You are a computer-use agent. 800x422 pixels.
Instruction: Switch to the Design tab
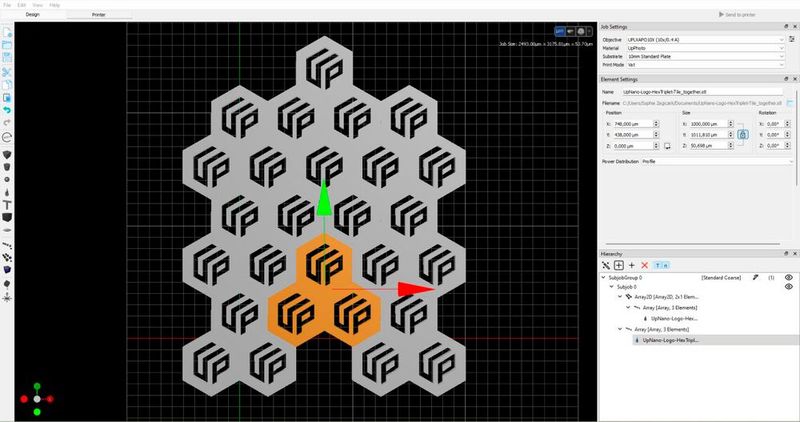point(33,14)
